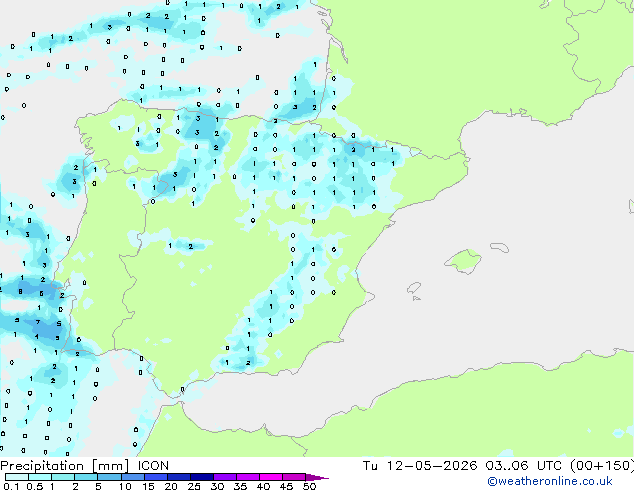This screenshot has height=490, width=634.
Task: Click the '(00+150)' forecast offset text
Action: click(x=602, y=466)
